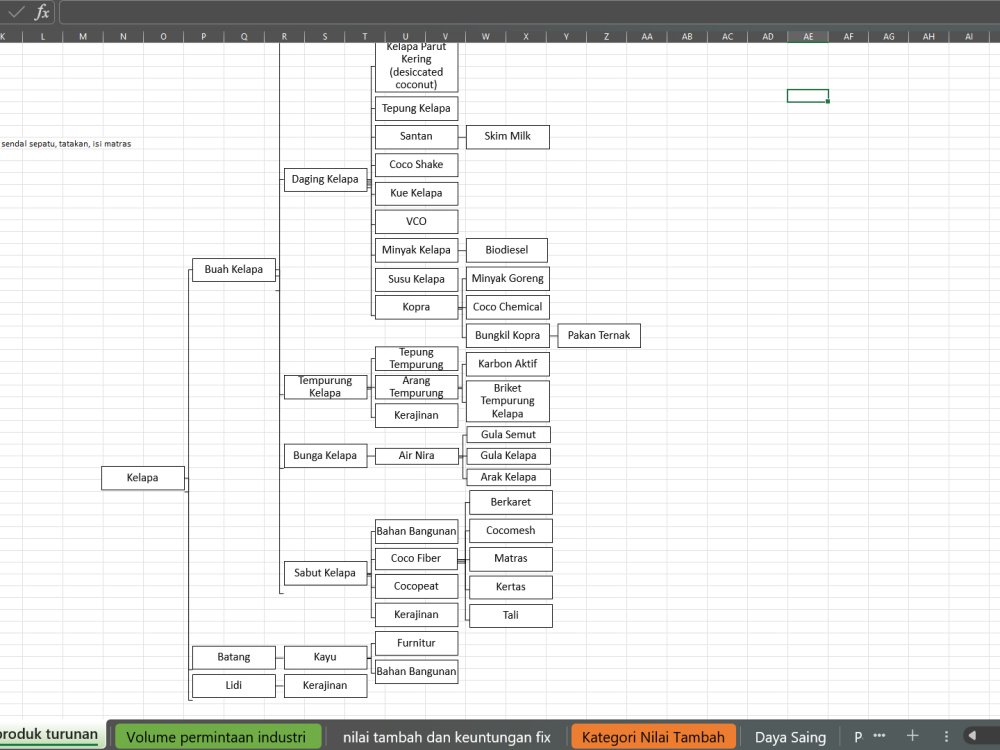Switch to Kategori Nilai Tambah tab
1000x750 pixels.
(653, 737)
